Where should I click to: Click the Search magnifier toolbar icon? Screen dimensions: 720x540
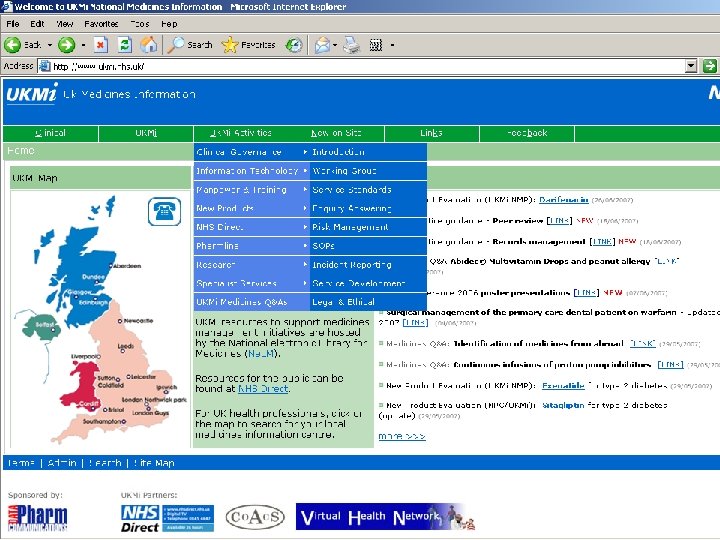click(x=175, y=45)
